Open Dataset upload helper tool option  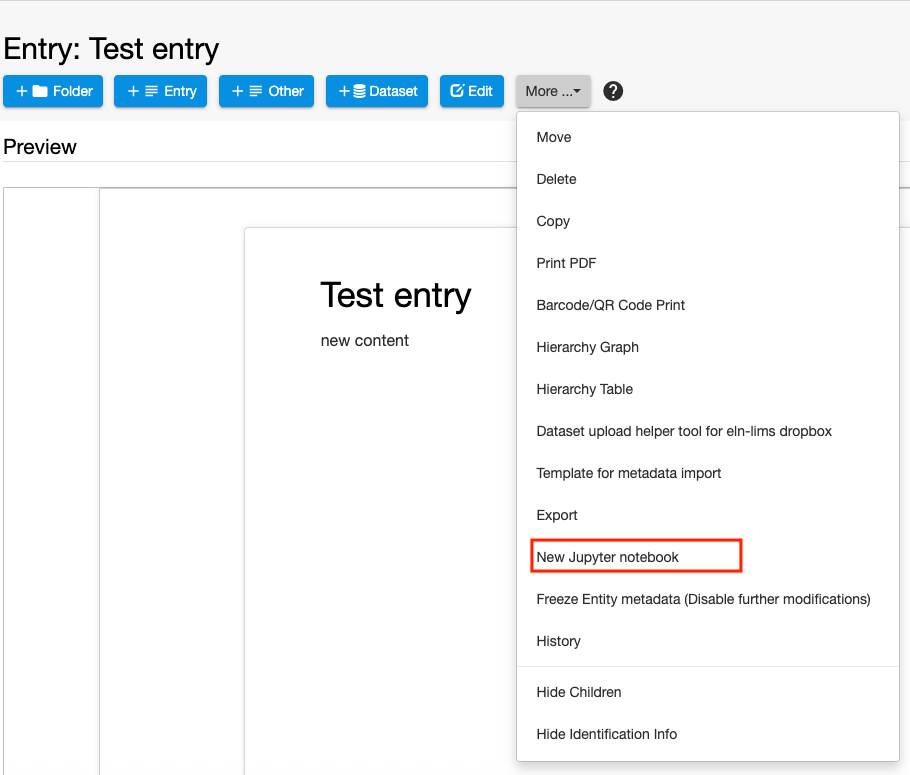coord(707,431)
